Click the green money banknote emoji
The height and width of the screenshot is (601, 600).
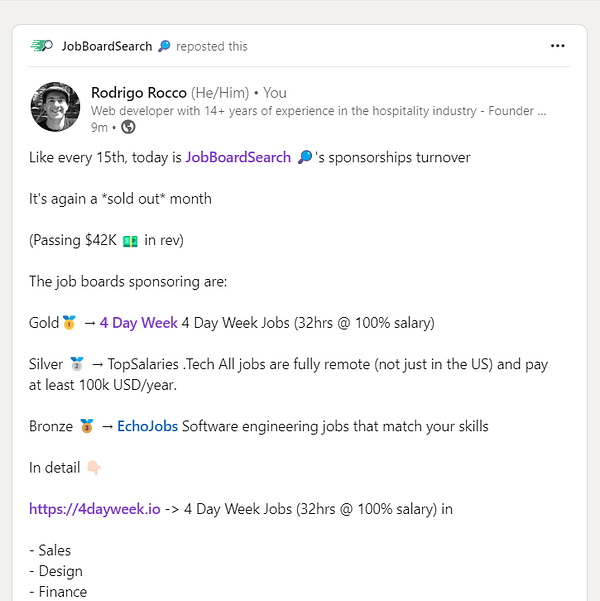point(130,241)
